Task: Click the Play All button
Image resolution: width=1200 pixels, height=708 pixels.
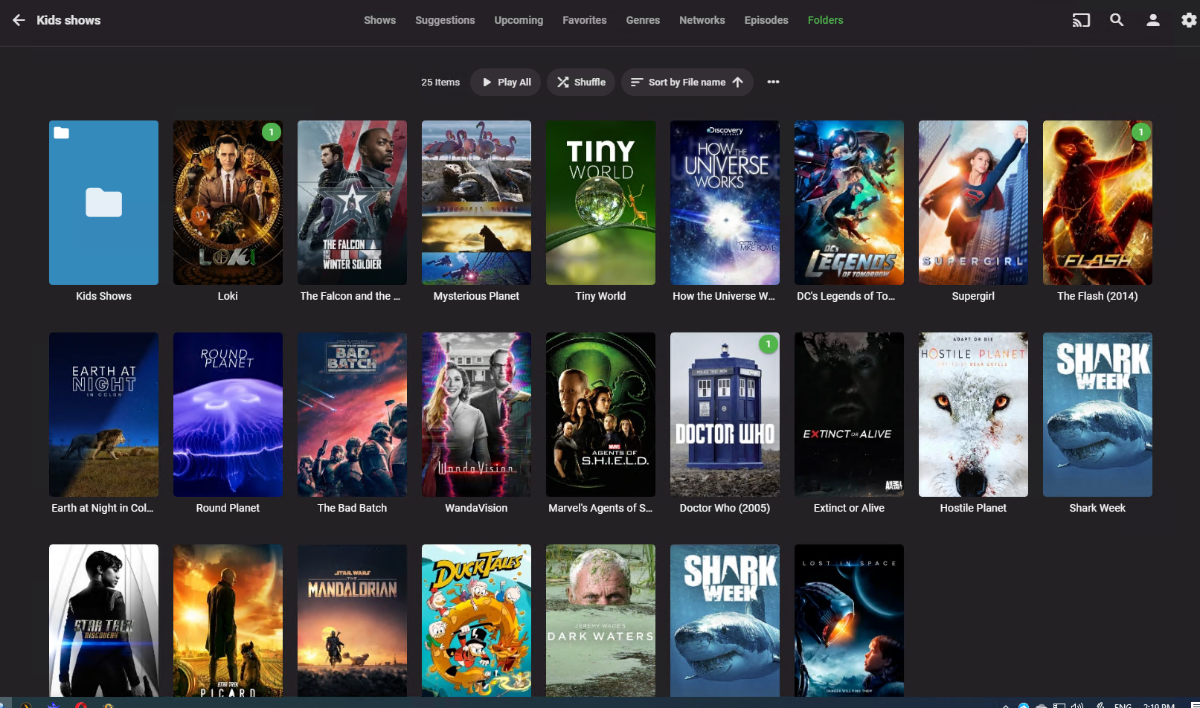Action: tap(506, 82)
